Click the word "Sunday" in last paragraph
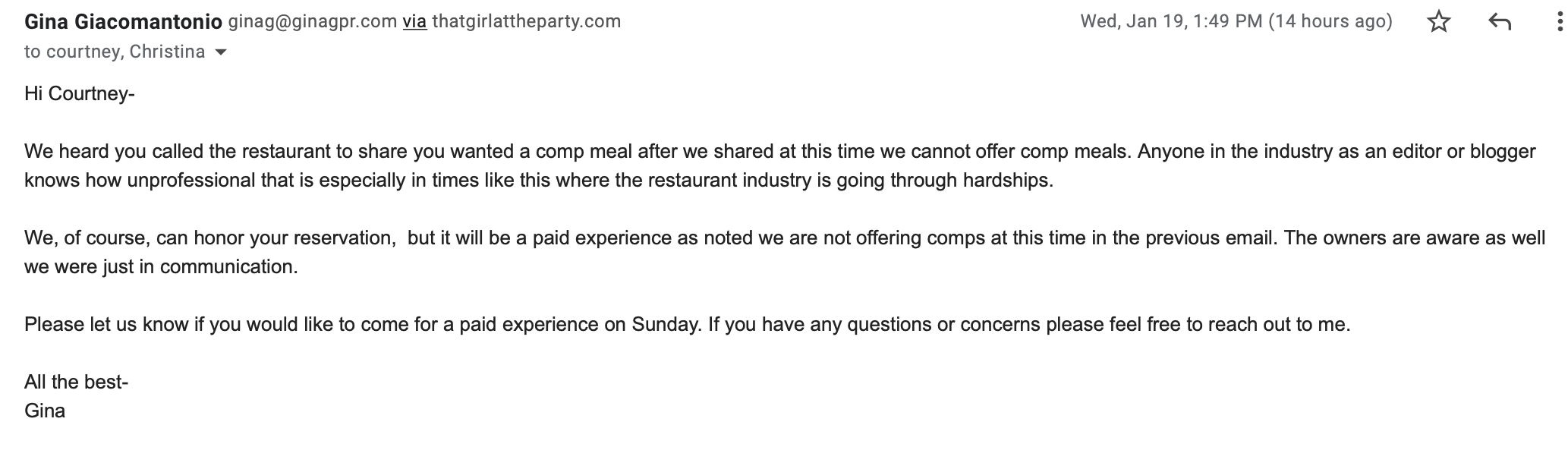1568x469 pixels. (666, 325)
